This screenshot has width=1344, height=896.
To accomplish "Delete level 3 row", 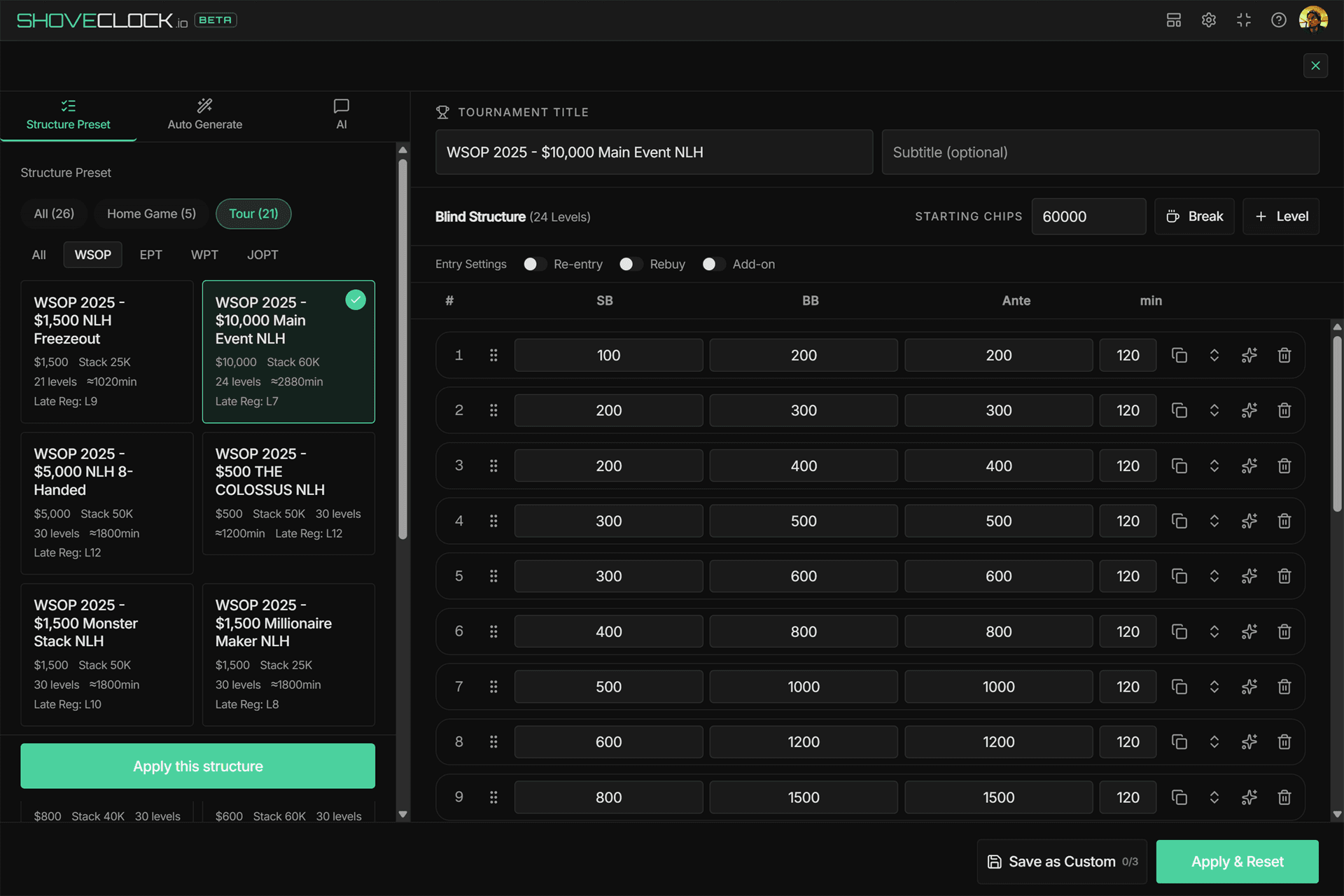I will pos(1284,466).
